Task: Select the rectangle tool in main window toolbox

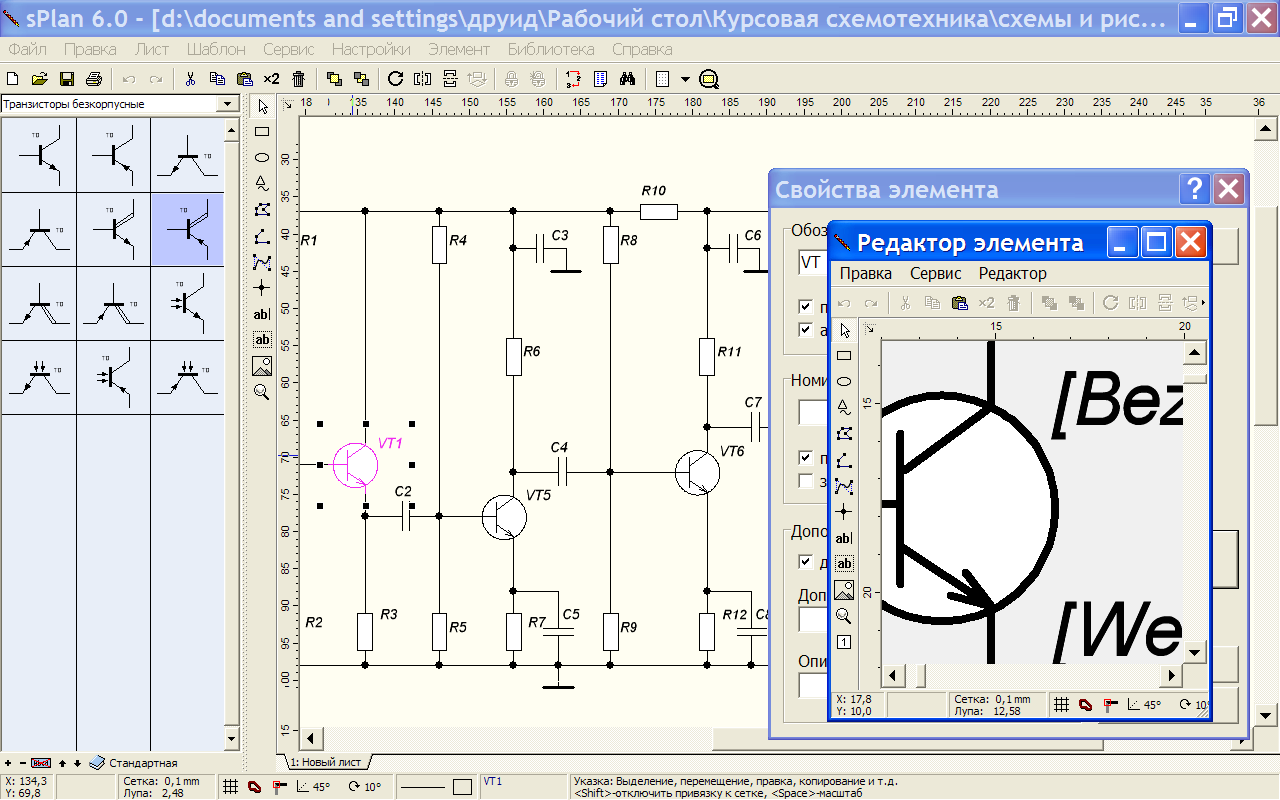Action: (x=262, y=131)
